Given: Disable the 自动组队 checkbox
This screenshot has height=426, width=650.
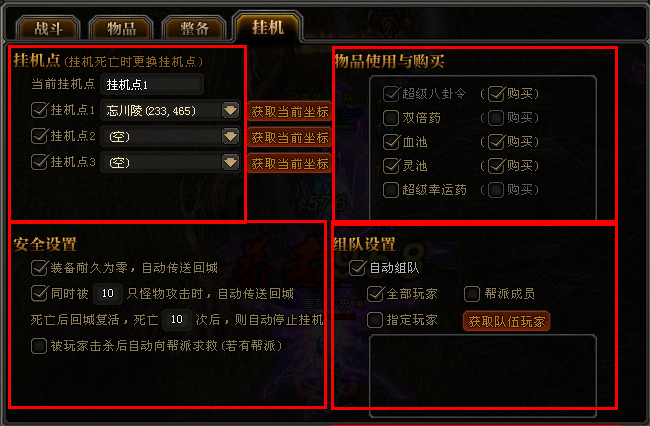Looking at the screenshot, I should pos(357,268).
